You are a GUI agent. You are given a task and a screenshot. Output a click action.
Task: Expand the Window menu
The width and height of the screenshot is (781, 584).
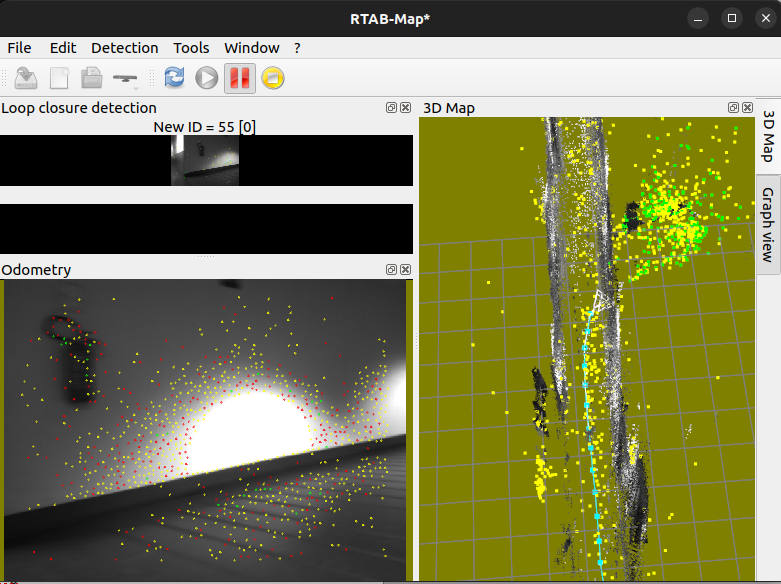point(251,48)
